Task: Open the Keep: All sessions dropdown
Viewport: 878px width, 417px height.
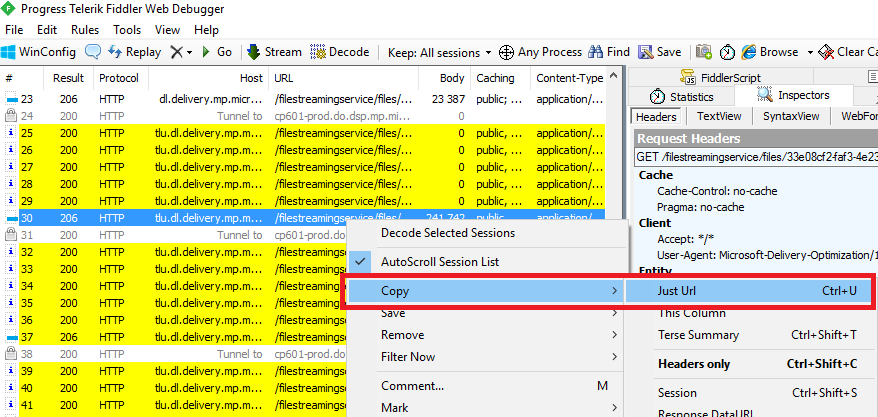Action: 439,52
